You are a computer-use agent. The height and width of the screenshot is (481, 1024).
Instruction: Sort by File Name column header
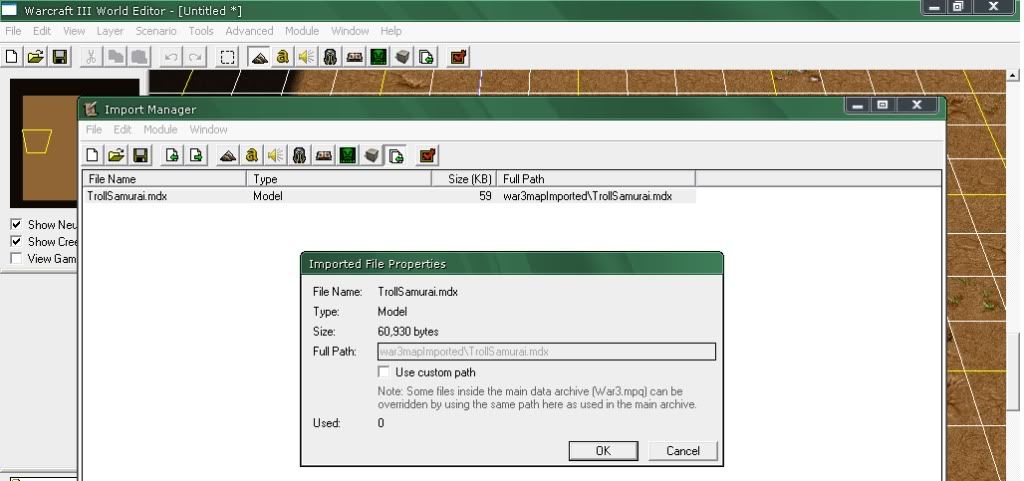click(165, 179)
